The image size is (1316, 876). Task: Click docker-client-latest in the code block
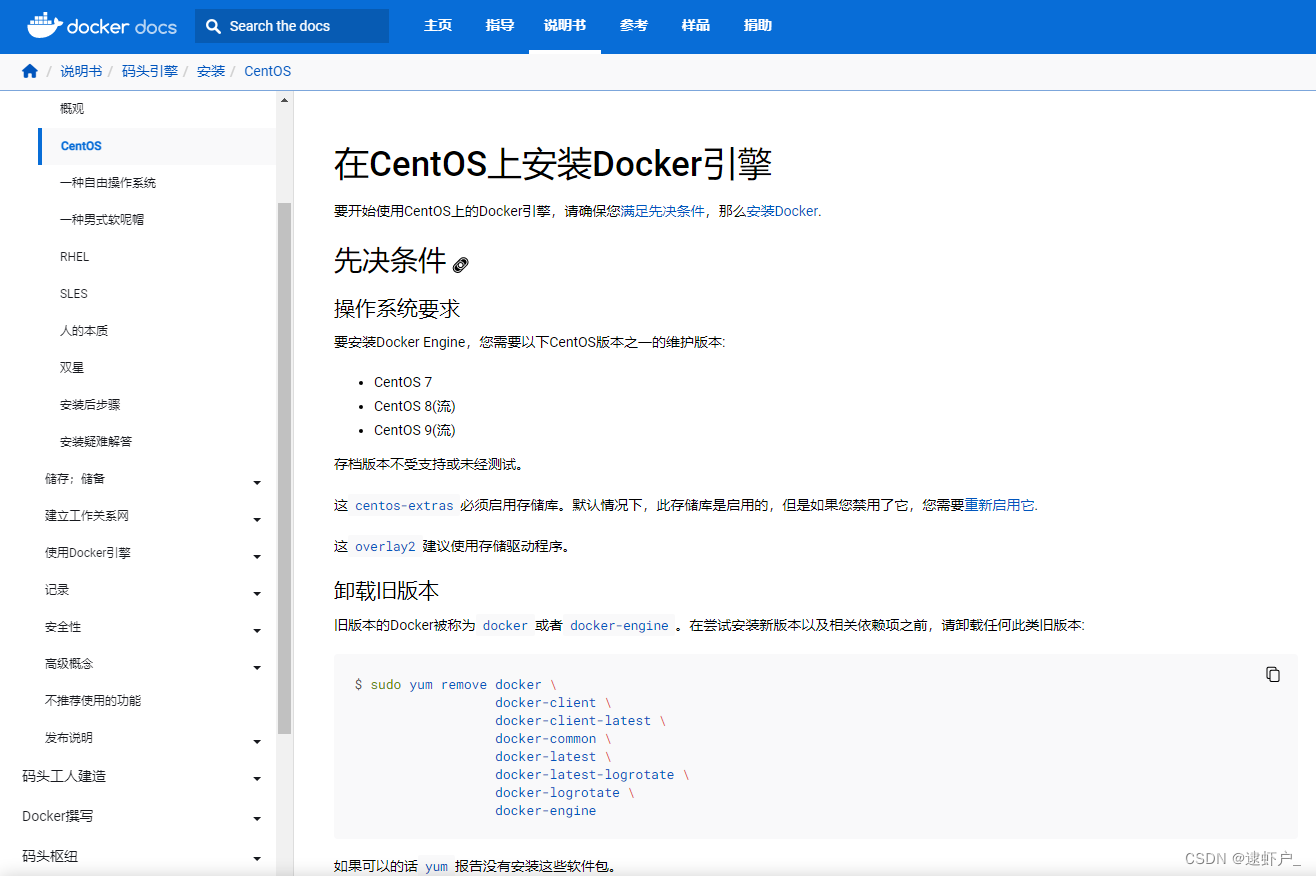[x=573, y=721]
